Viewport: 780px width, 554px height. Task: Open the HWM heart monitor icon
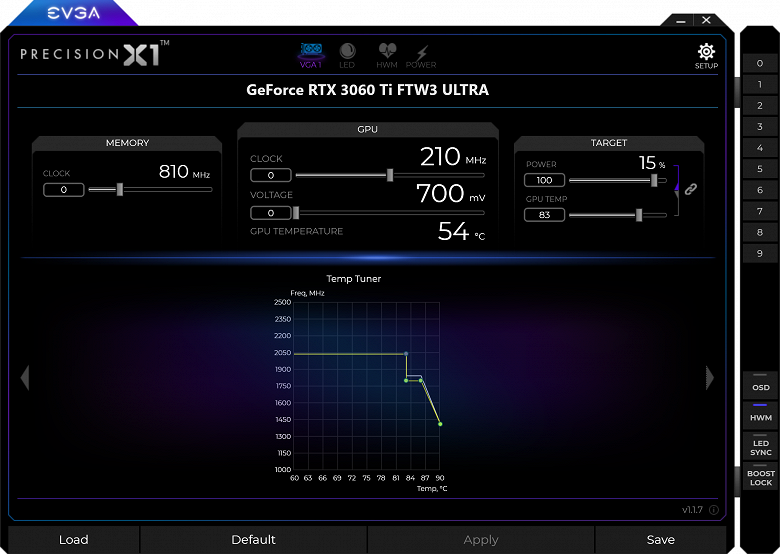pyautogui.click(x=387, y=55)
